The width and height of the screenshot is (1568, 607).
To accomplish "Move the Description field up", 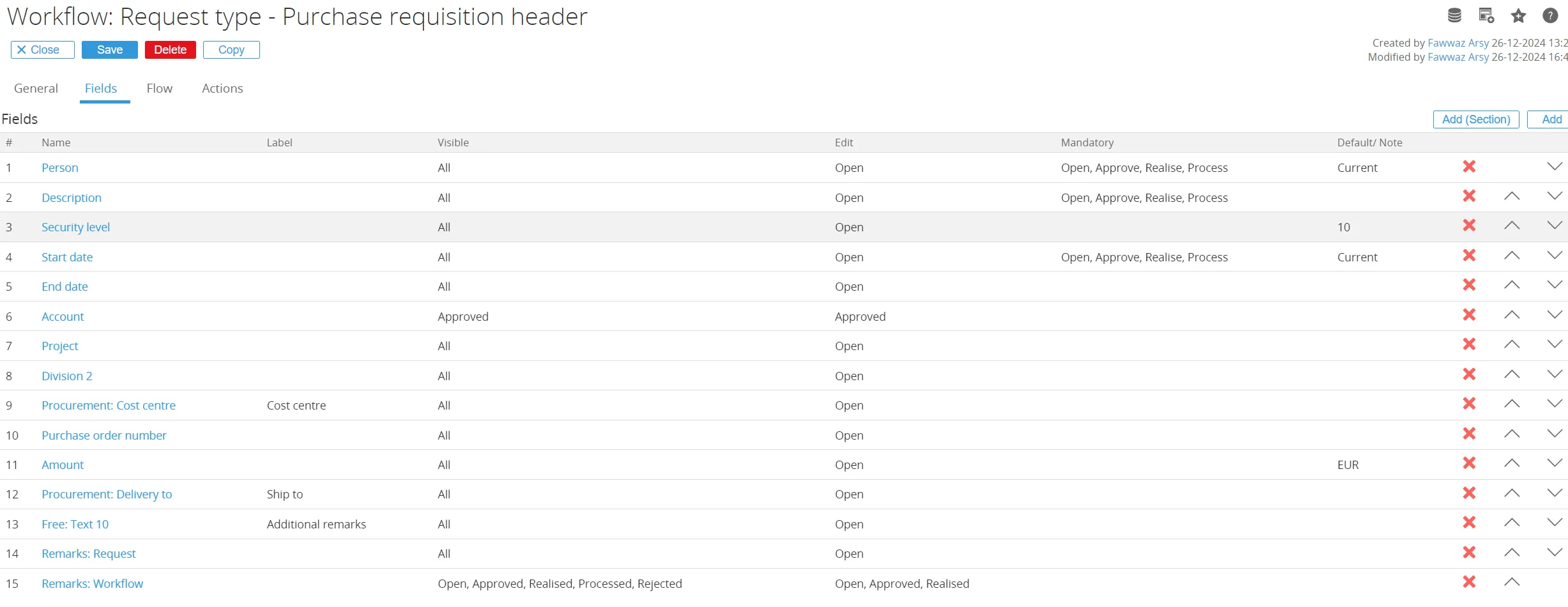I will 1511,196.
